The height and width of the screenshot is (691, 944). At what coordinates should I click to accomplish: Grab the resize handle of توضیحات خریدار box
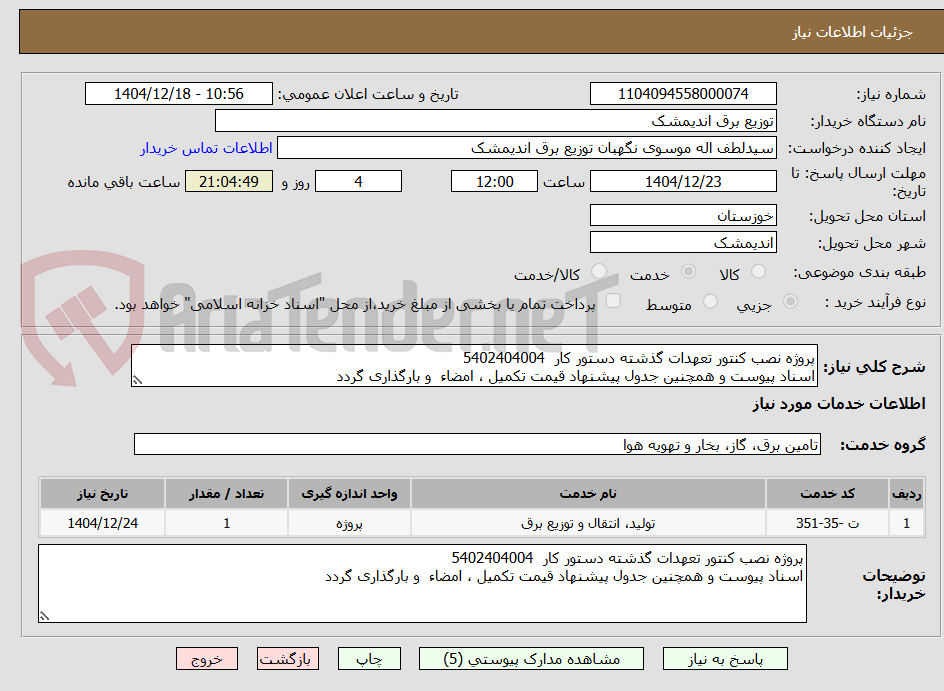44,616
